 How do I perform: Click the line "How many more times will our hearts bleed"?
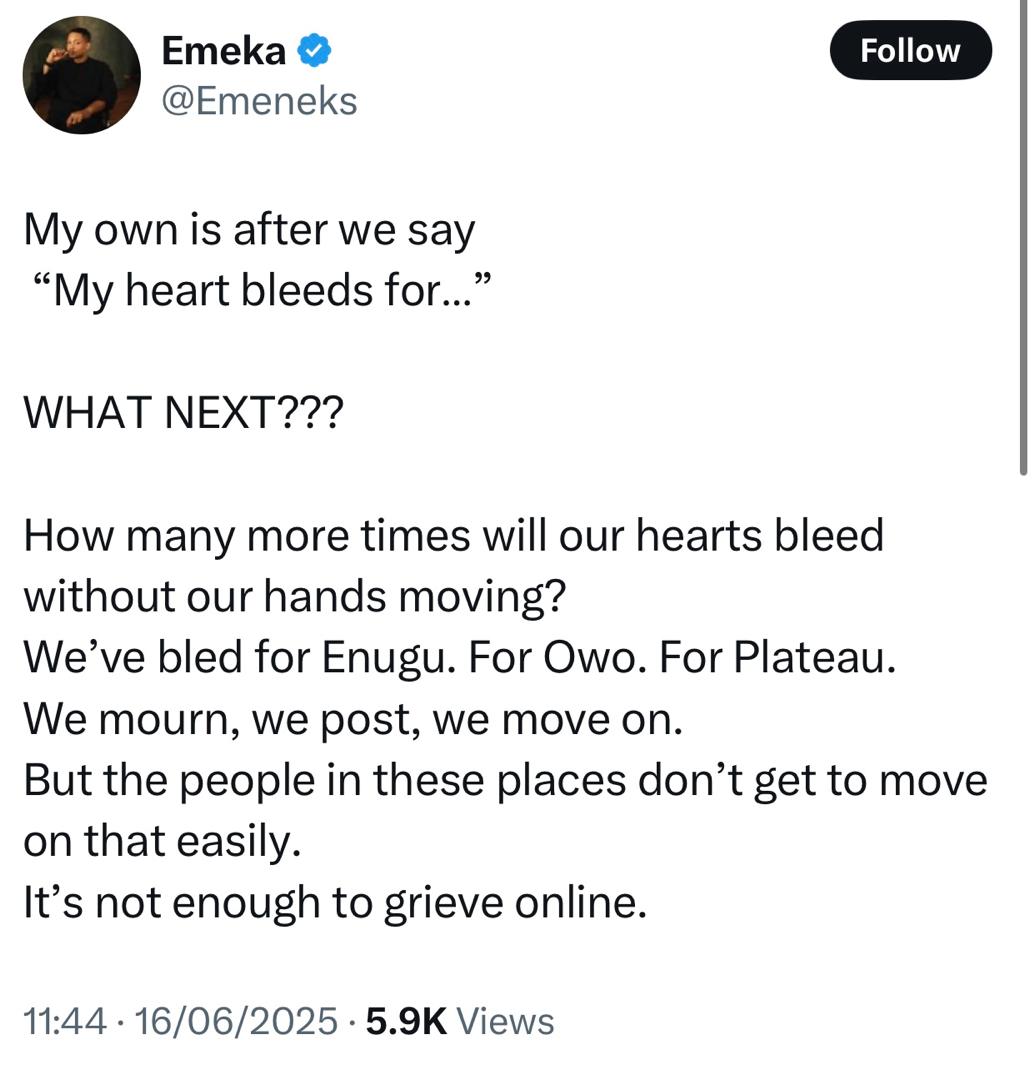tap(454, 536)
